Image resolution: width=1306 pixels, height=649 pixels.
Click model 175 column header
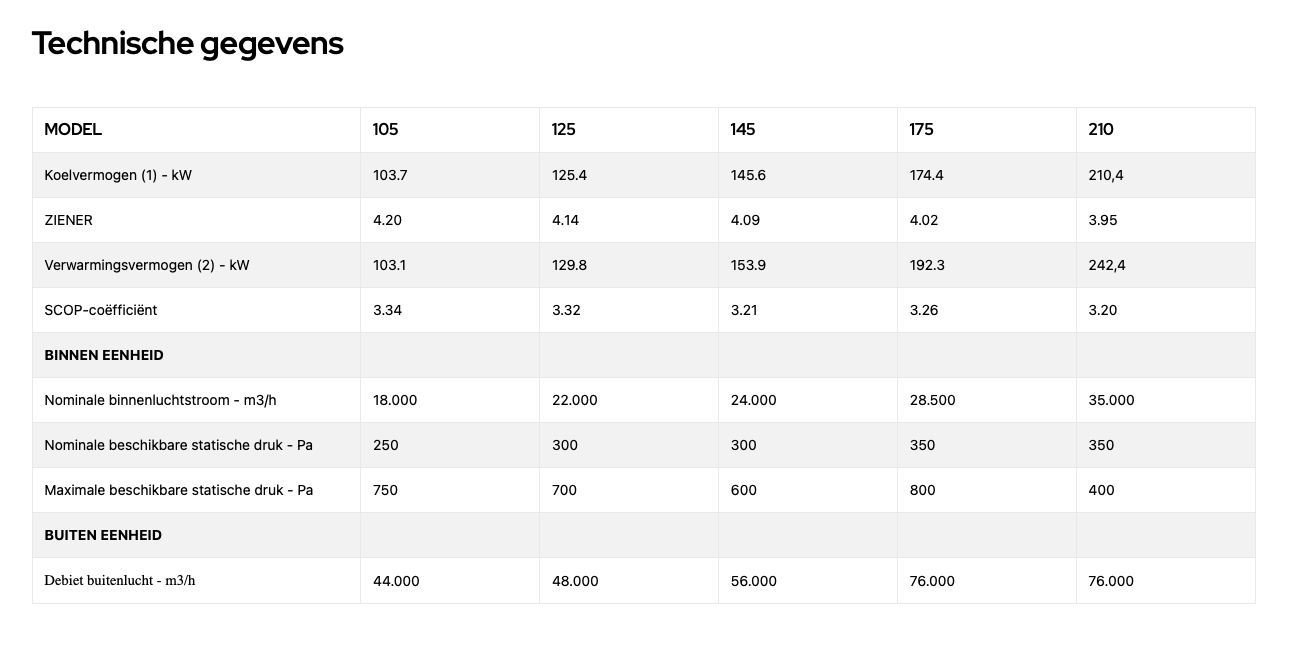[921, 130]
